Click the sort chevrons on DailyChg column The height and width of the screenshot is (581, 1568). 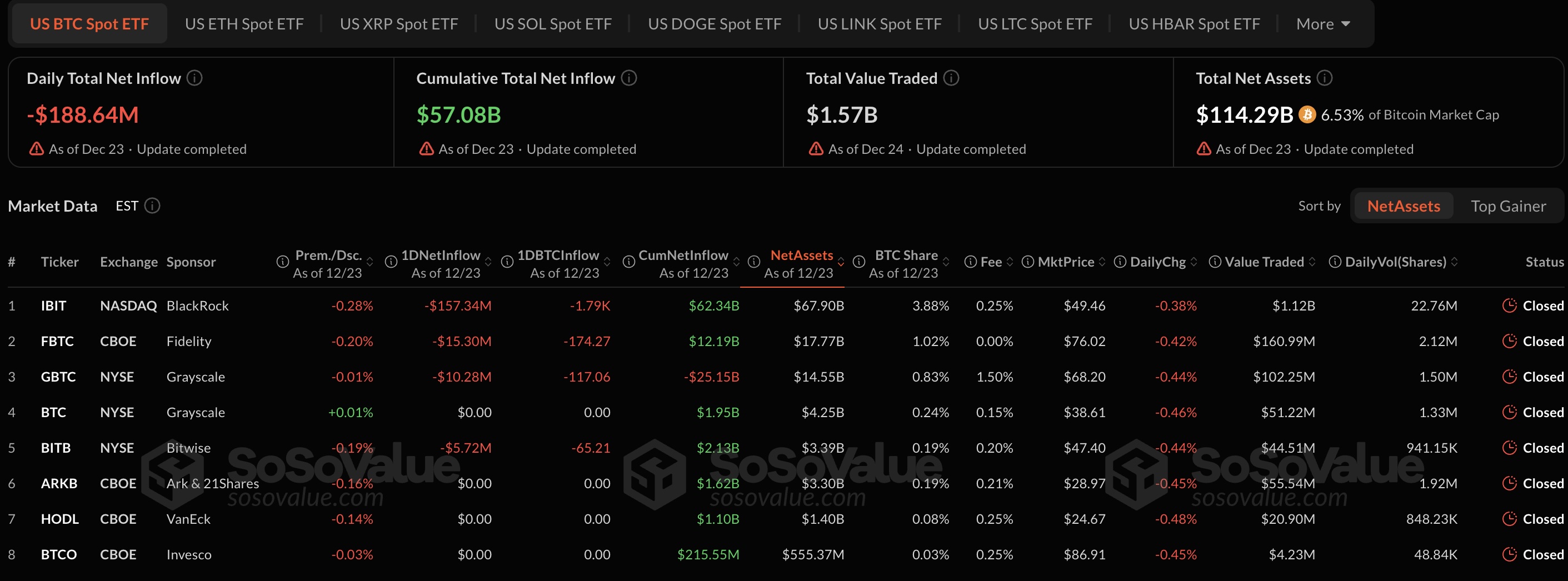click(x=1194, y=261)
